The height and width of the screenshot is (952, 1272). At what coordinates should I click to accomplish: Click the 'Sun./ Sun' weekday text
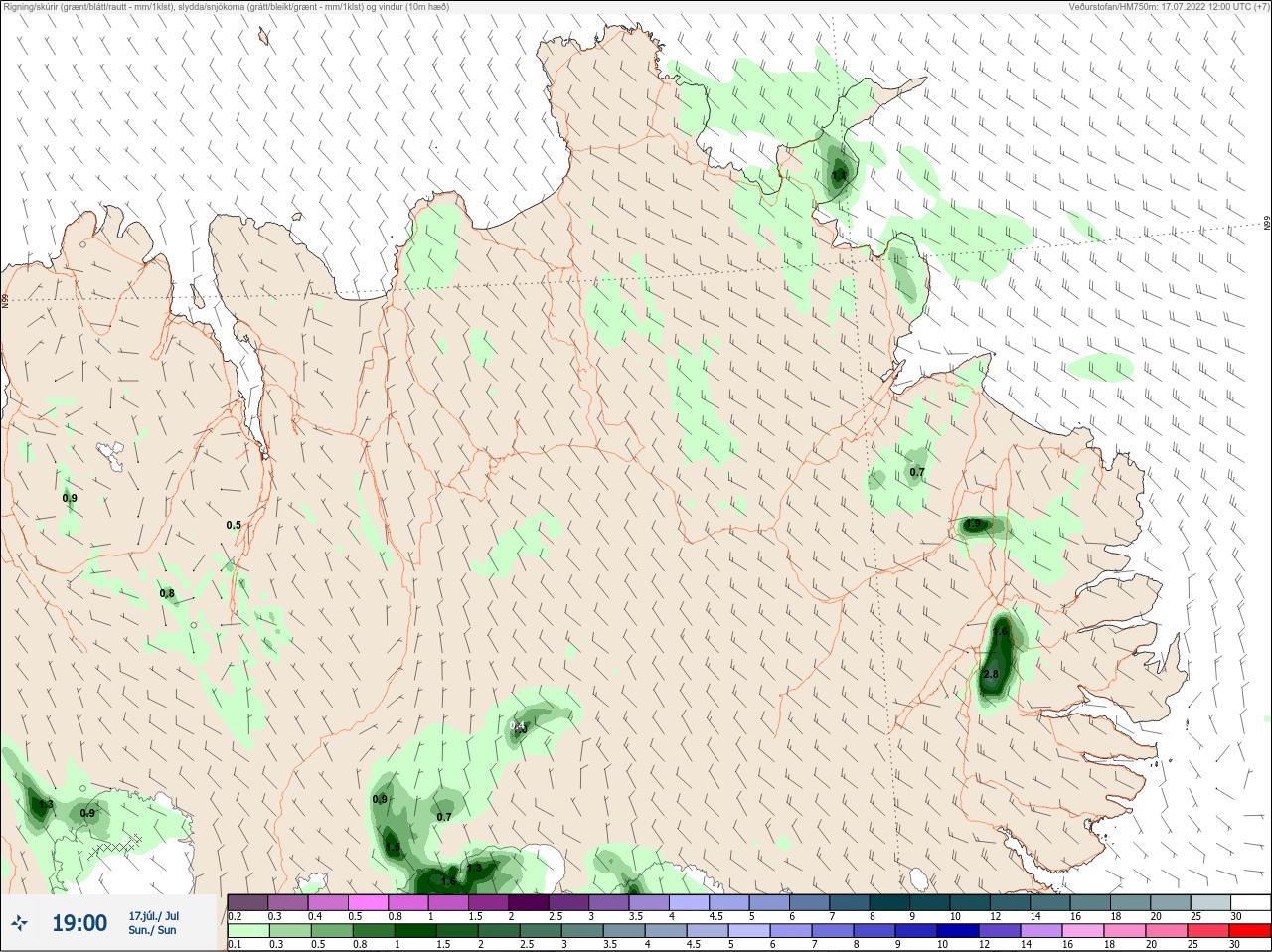(153, 930)
